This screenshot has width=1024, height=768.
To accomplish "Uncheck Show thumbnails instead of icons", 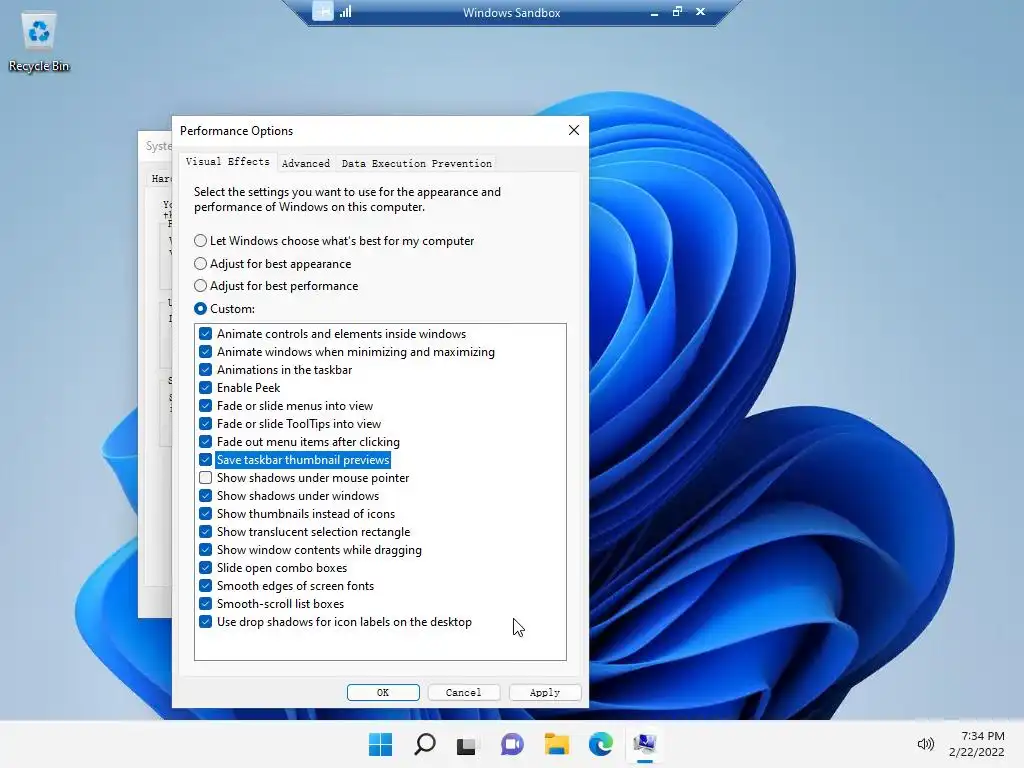I will tap(205, 514).
